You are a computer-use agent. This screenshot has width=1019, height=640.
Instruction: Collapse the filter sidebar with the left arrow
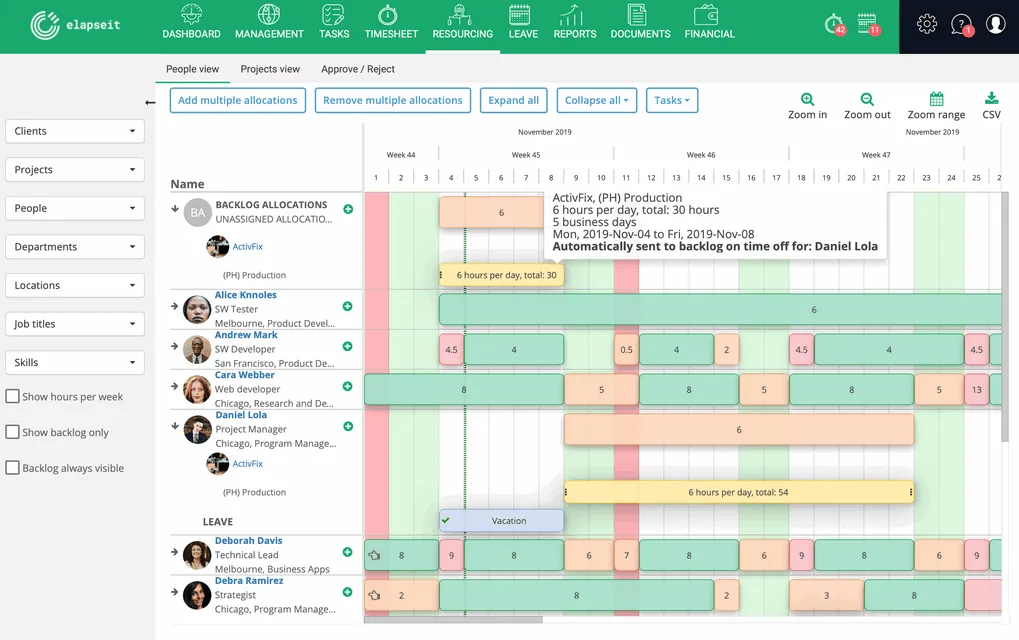pos(150,102)
